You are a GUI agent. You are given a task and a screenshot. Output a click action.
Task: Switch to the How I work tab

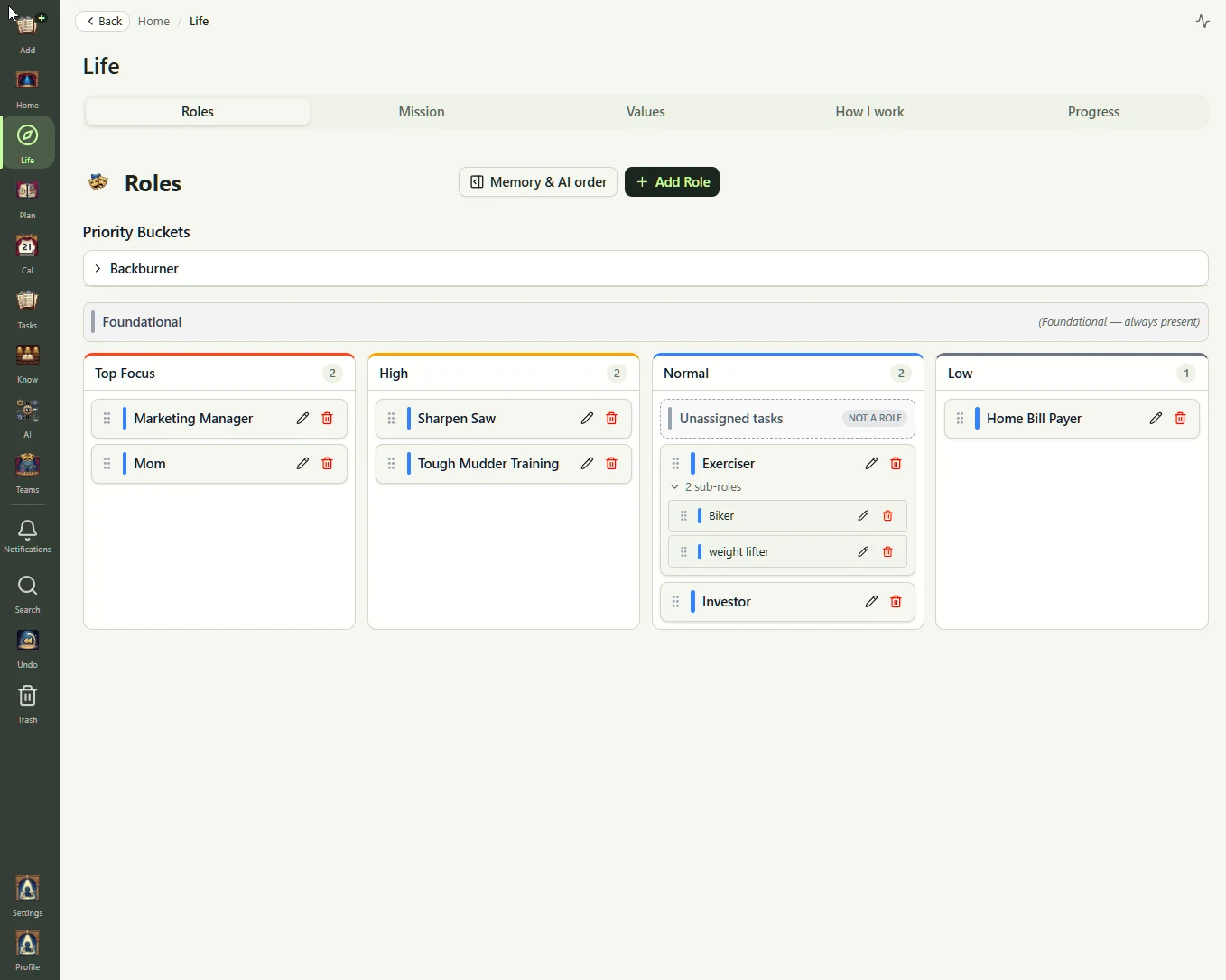point(869,112)
